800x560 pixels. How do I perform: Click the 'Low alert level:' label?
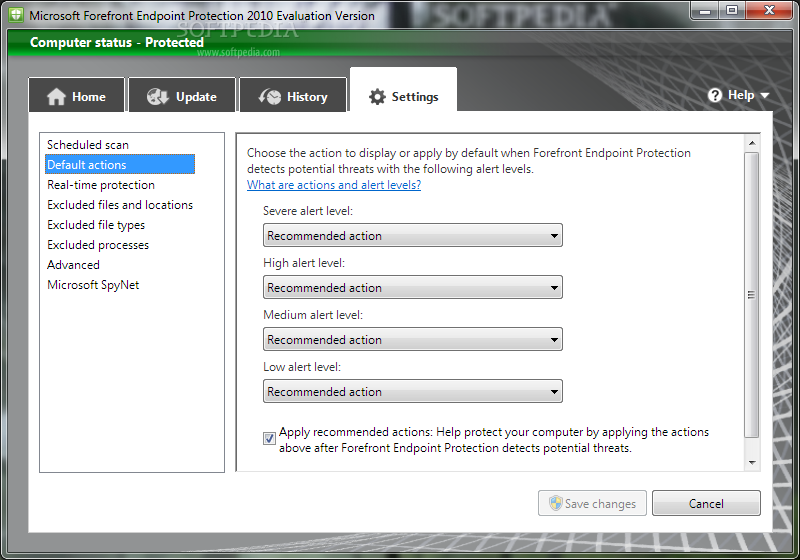(x=302, y=367)
